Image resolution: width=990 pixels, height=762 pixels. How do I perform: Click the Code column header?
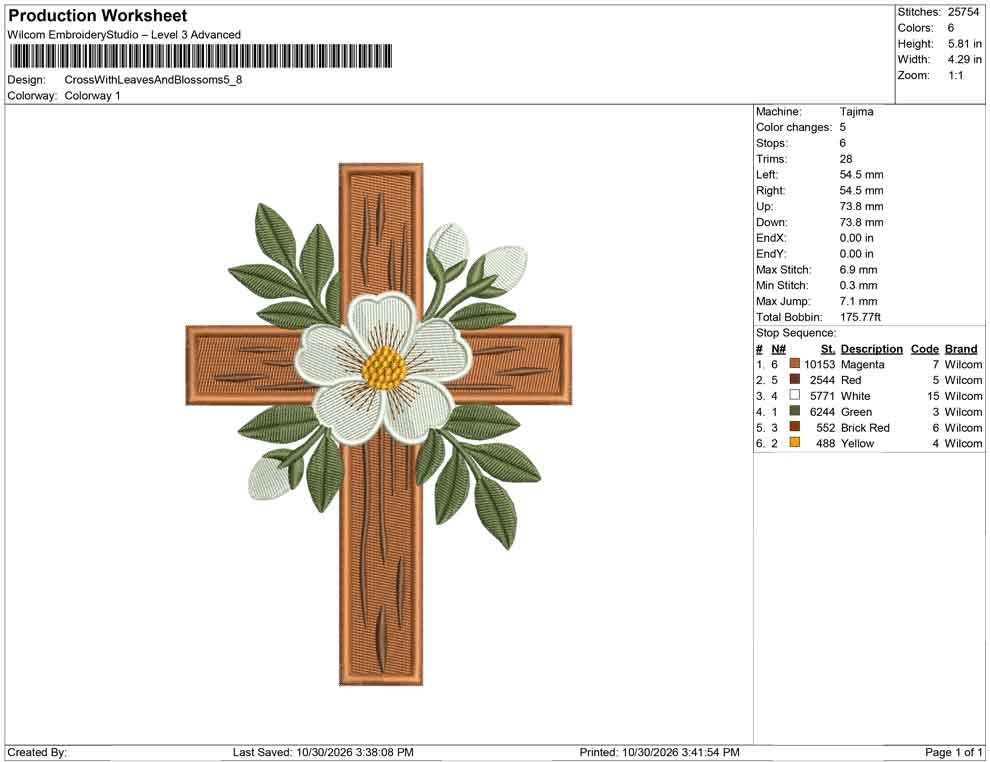925,348
